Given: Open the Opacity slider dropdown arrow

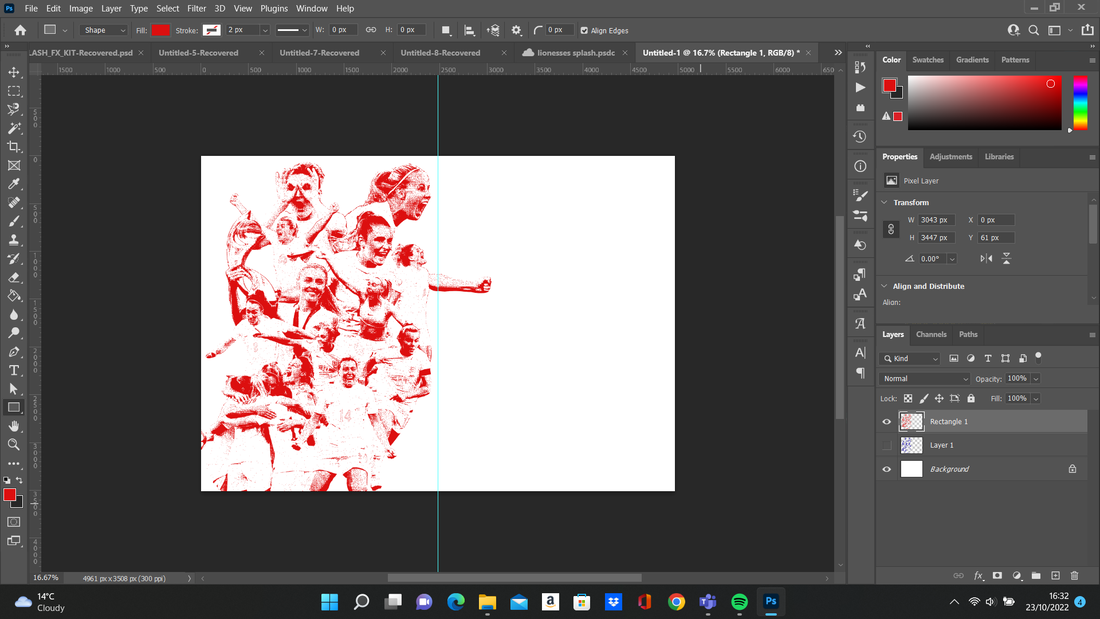Looking at the screenshot, I should click(1036, 379).
